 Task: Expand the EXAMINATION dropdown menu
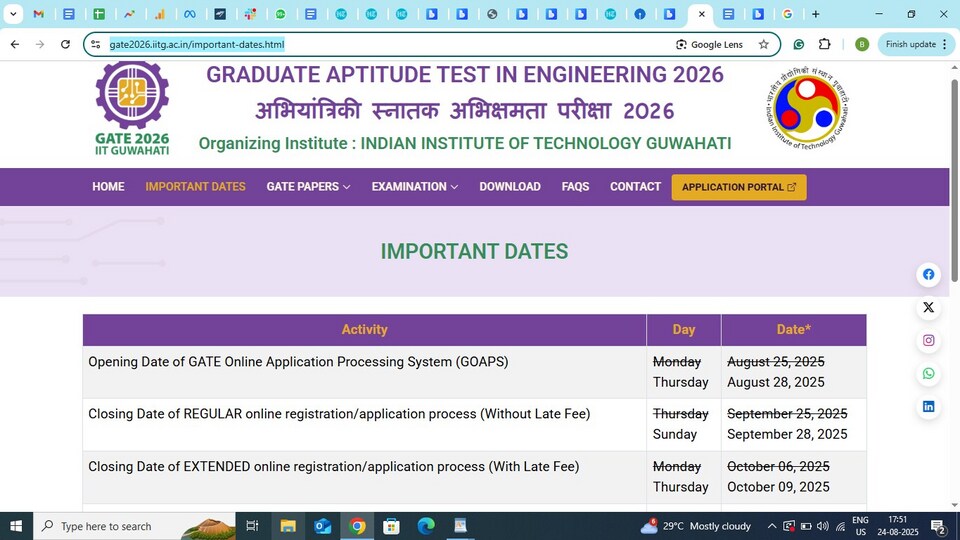414,187
